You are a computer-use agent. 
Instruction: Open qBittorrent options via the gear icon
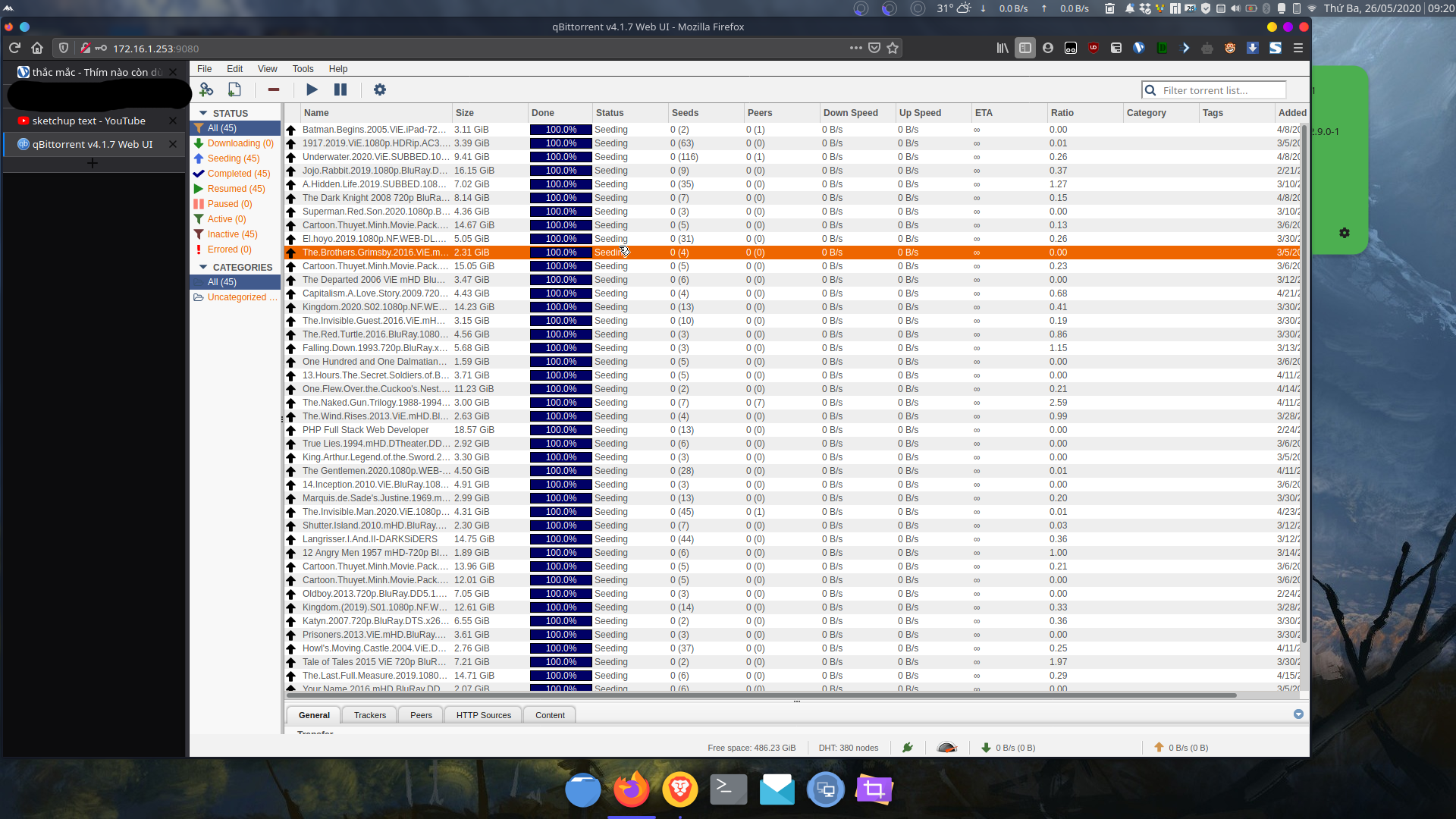(380, 89)
